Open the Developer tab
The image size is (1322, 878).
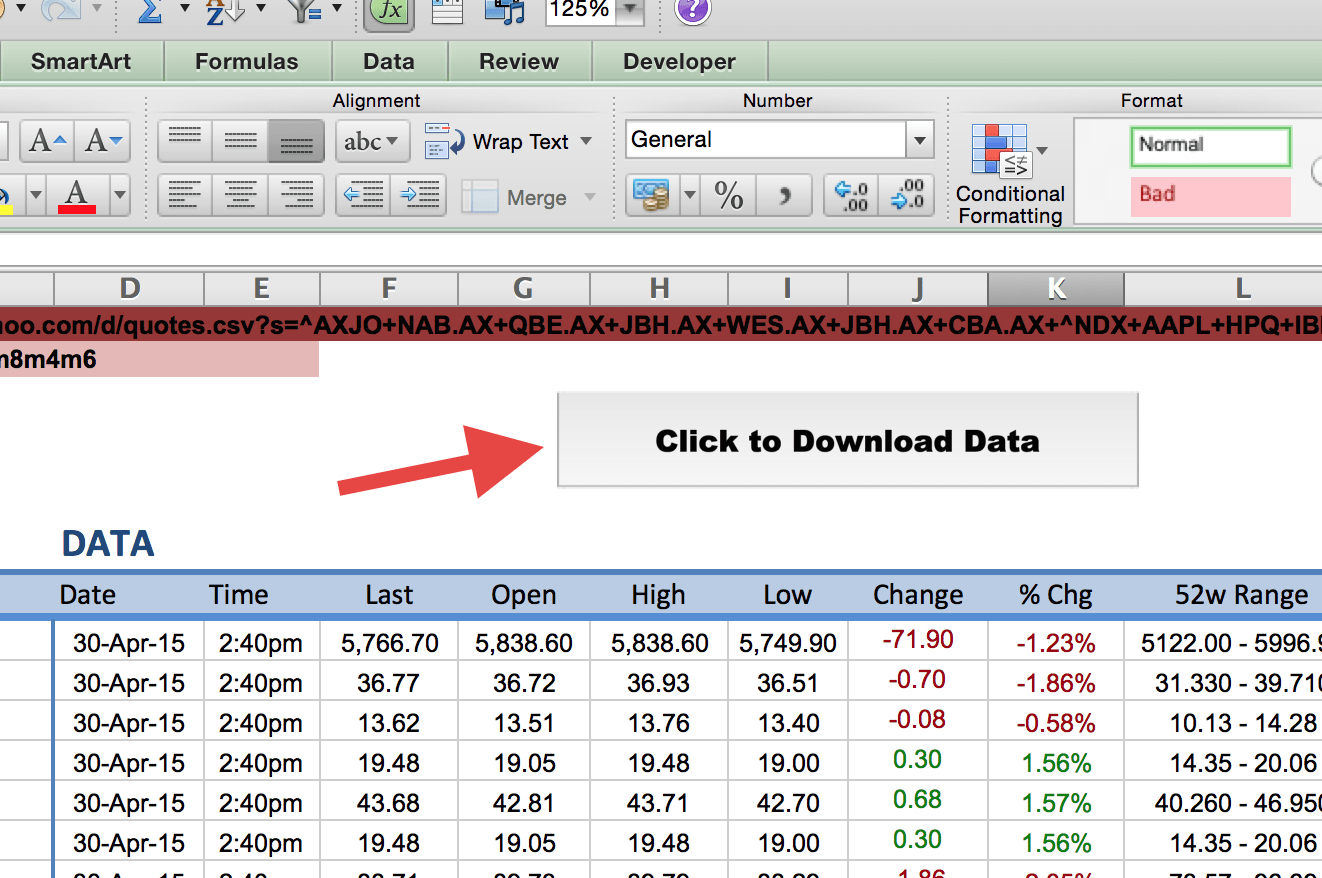coord(679,61)
